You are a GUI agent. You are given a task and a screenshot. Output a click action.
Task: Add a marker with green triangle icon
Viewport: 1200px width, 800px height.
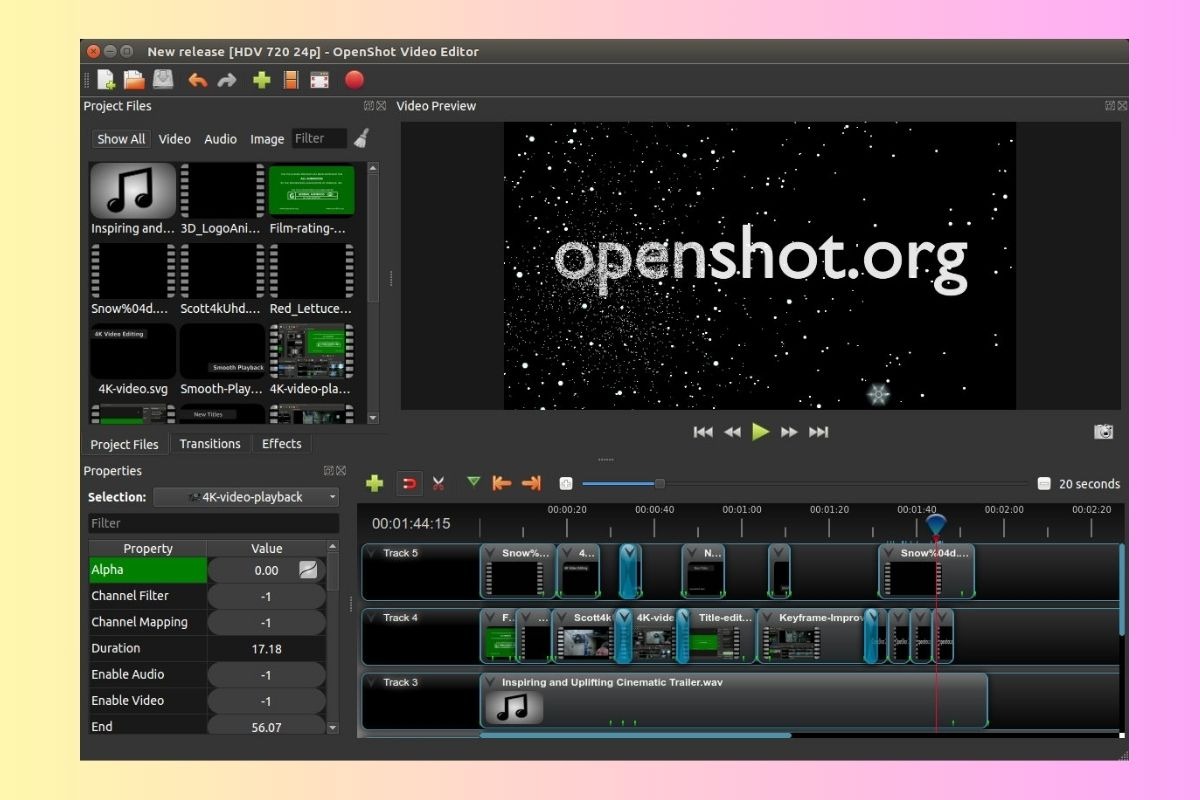[473, 482]
